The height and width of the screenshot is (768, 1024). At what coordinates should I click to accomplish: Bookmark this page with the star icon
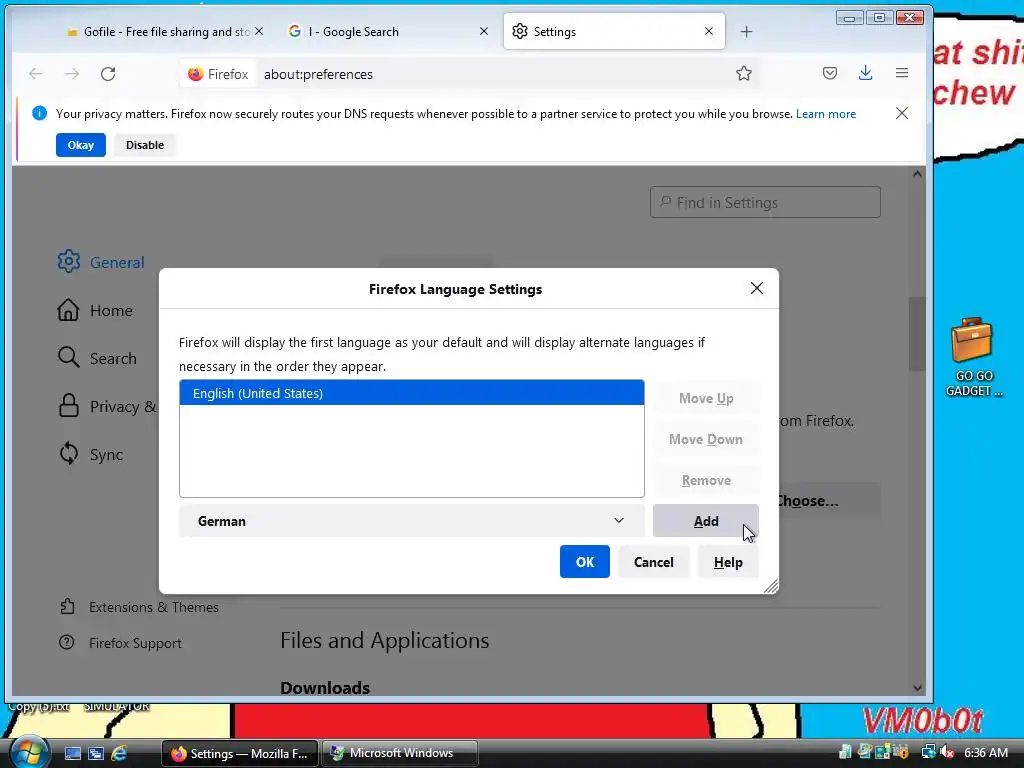coord(743,74)
